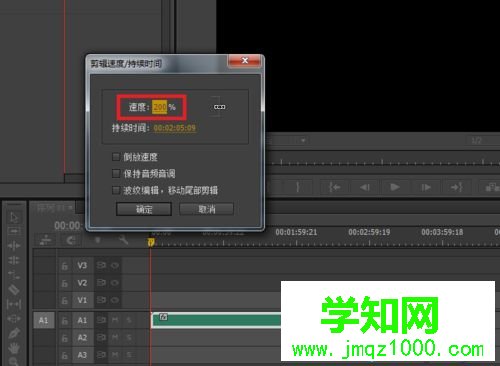Select the Razor tool
This screenshot has width=500, height=366.
(14, 289)
